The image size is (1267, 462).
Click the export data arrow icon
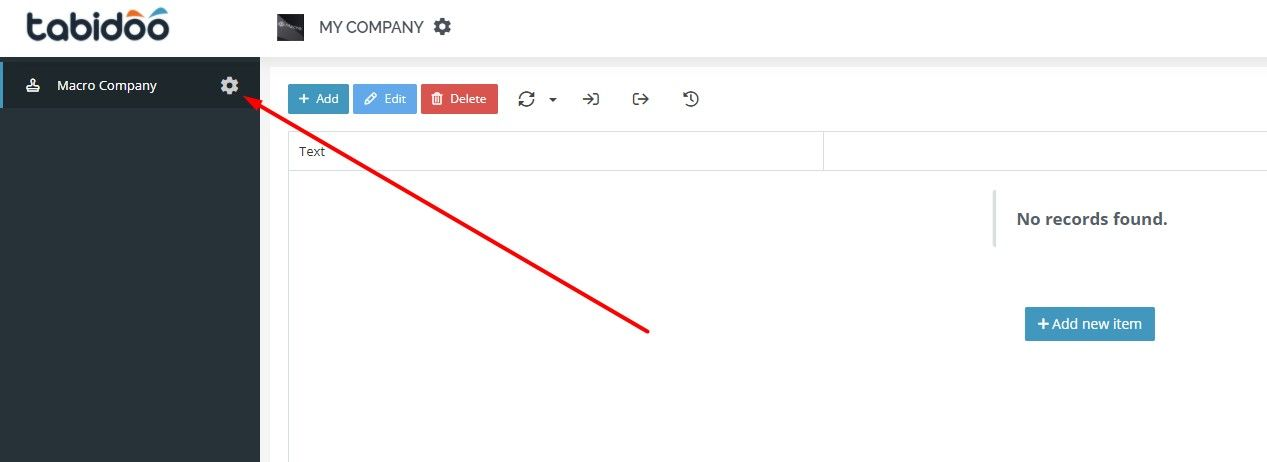pyautogui.click(x=641, y=99)
